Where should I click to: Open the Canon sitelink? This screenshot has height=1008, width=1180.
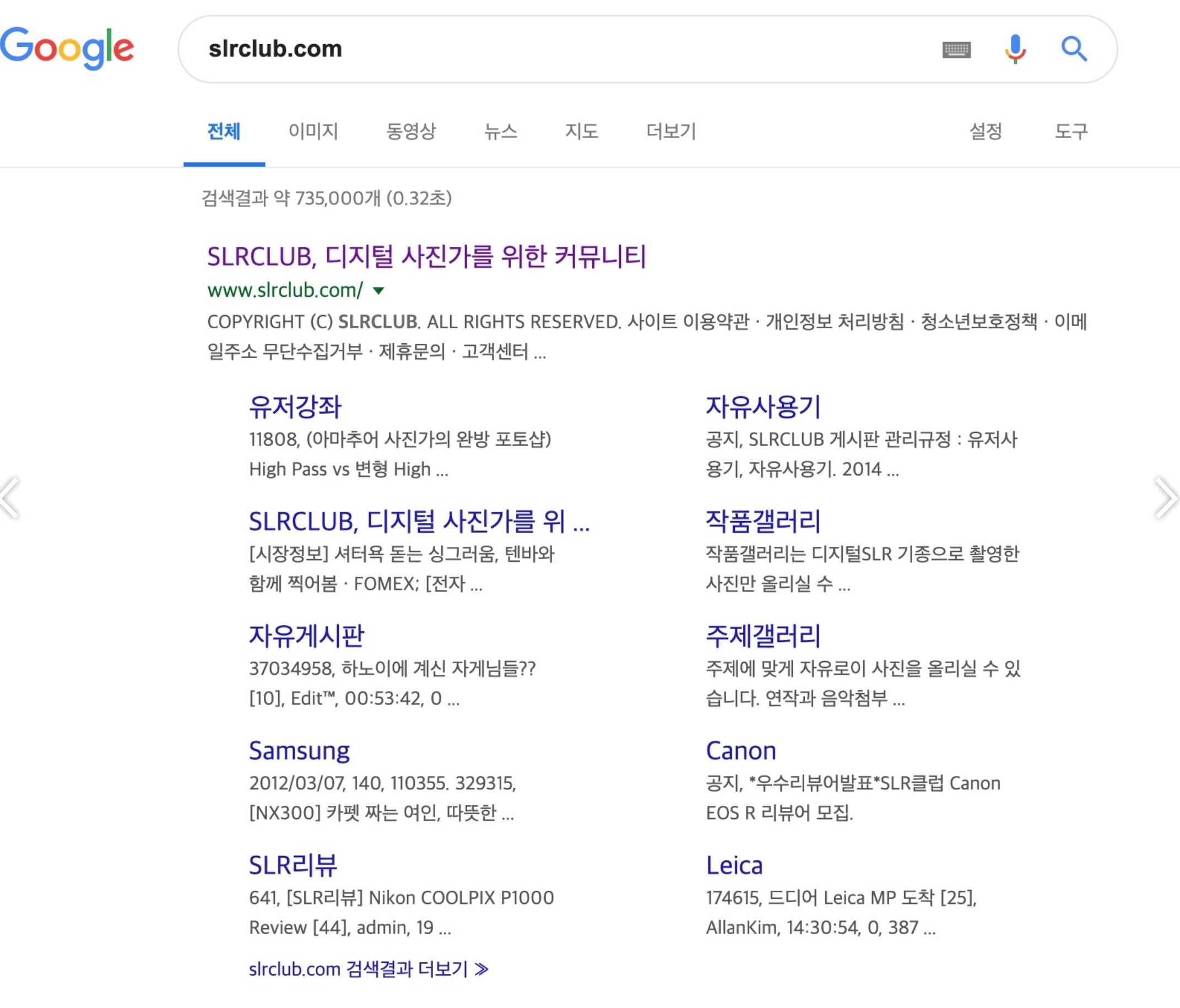coord(741,751)
